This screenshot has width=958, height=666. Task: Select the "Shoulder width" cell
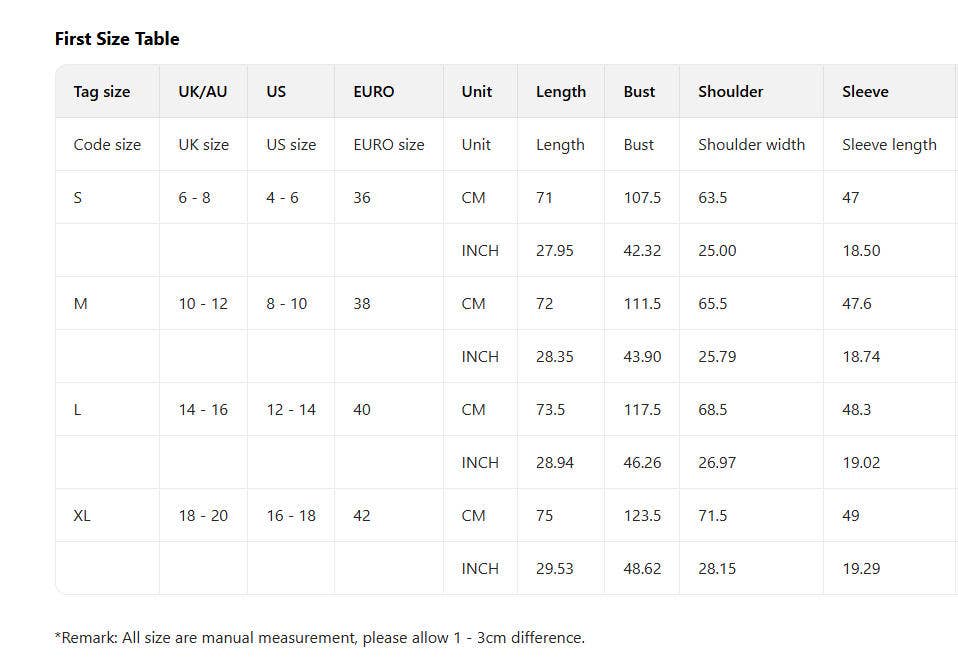[751, 144]
